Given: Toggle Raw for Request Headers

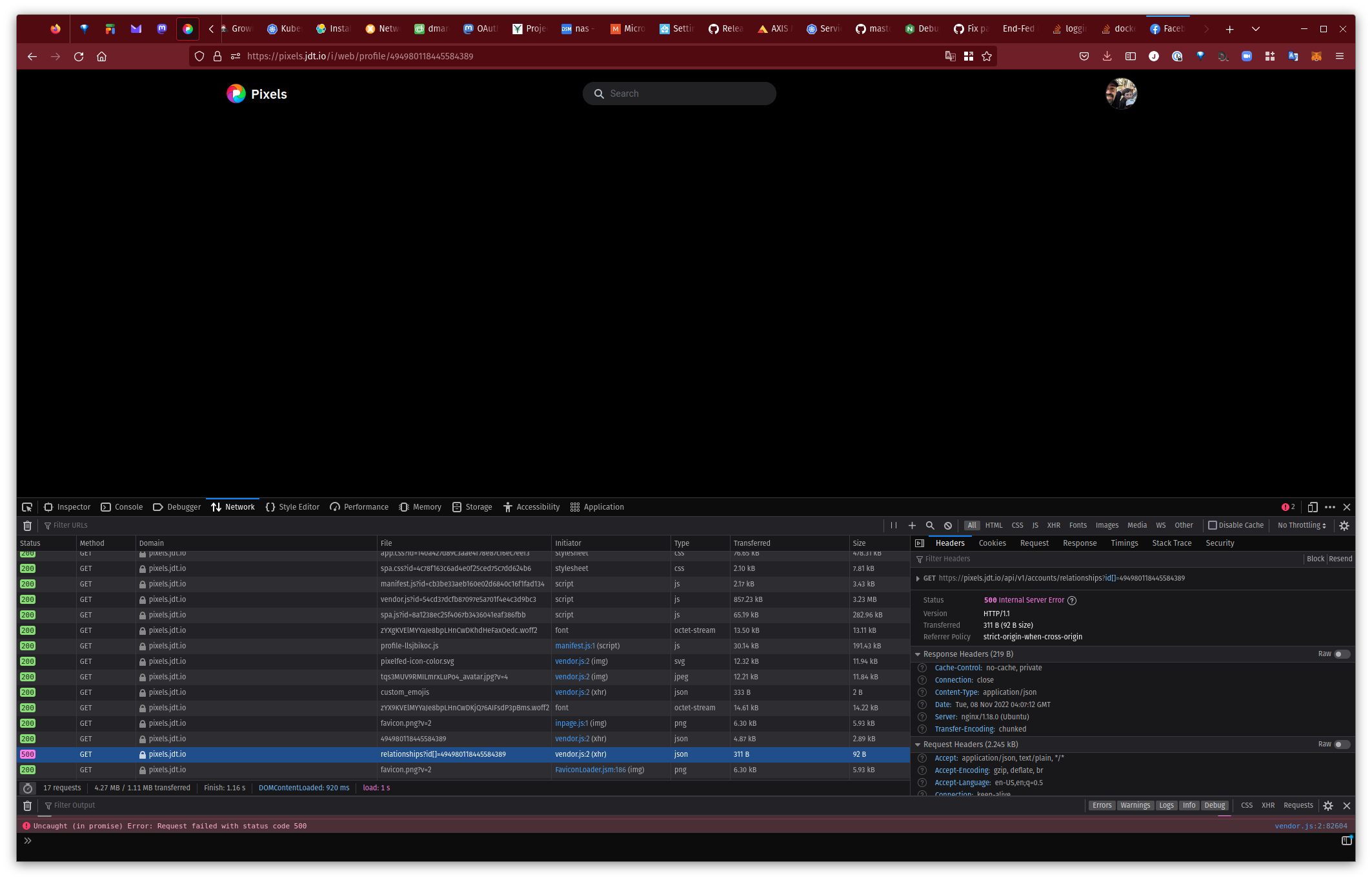Looking at the screenshot, I should [1341, 745].
